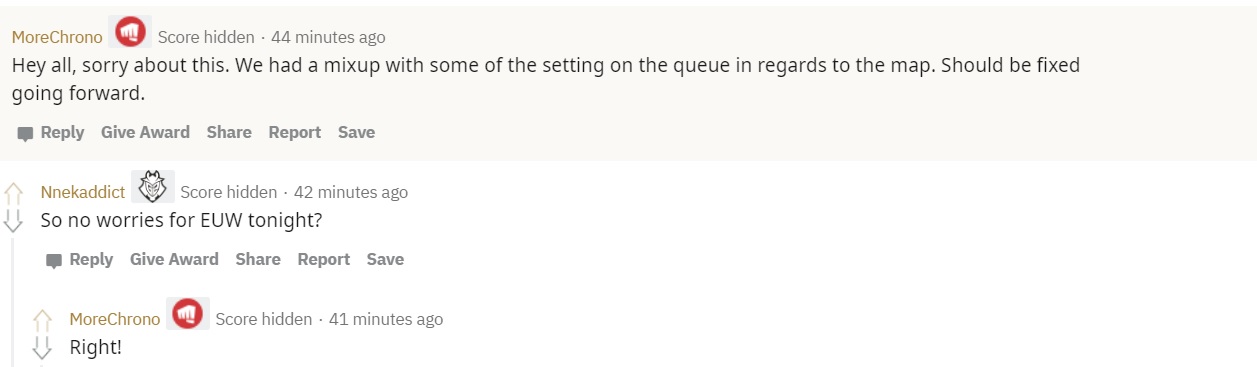Click Riot fist flair icon beside the 'Right!' reply
This screenshot has height=367, width=1257.
[188, 314]
